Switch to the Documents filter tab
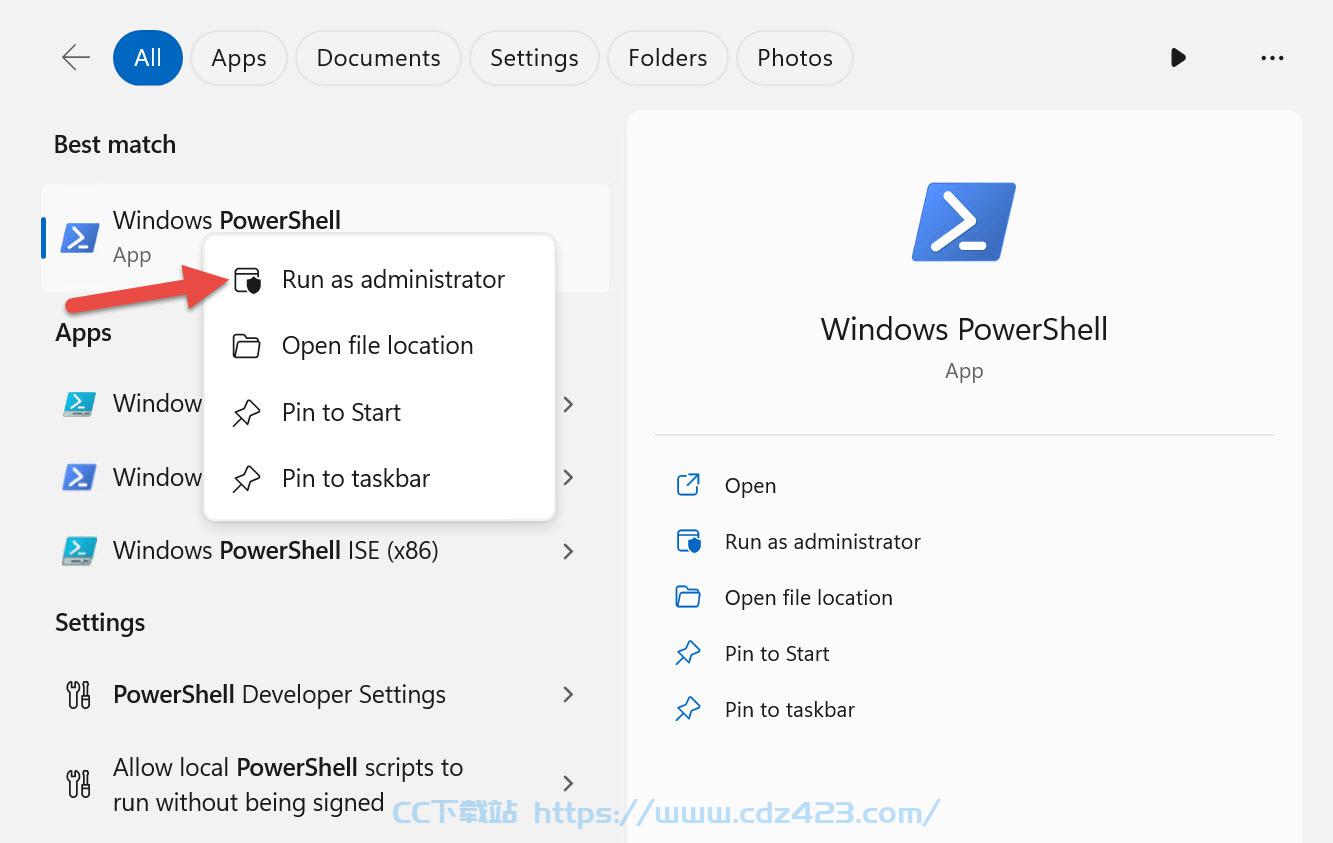This screenshot has width=1333, height=843. [378, 58]
